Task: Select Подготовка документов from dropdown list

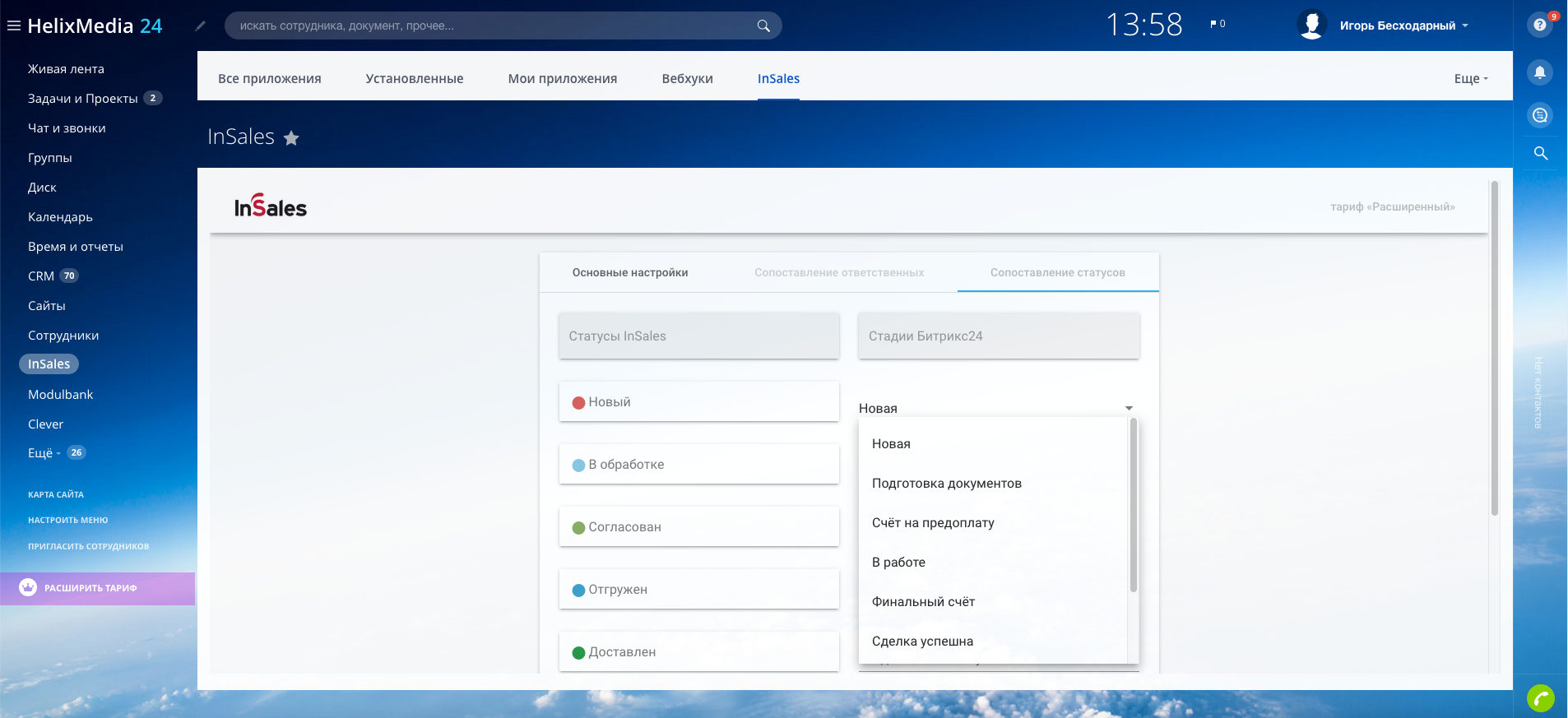Action: click(x=946, y=484)
